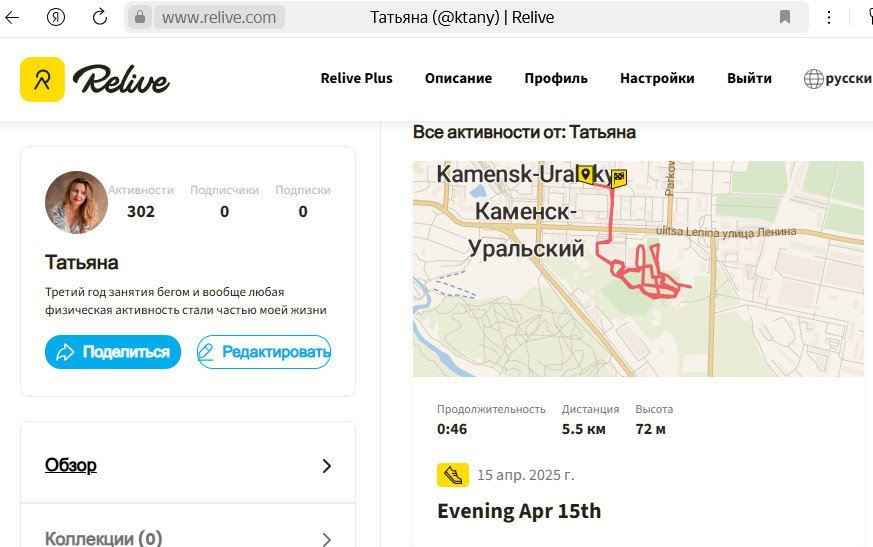This screenshot has height=547, width=873.
Task: Click the distance value 5.5 км
Action: tap(583, 429)
